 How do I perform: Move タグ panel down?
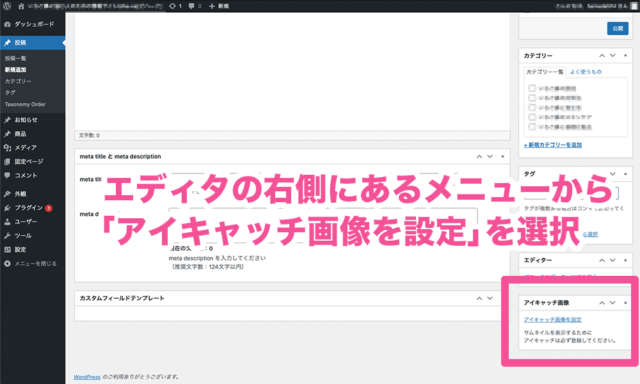613,174
